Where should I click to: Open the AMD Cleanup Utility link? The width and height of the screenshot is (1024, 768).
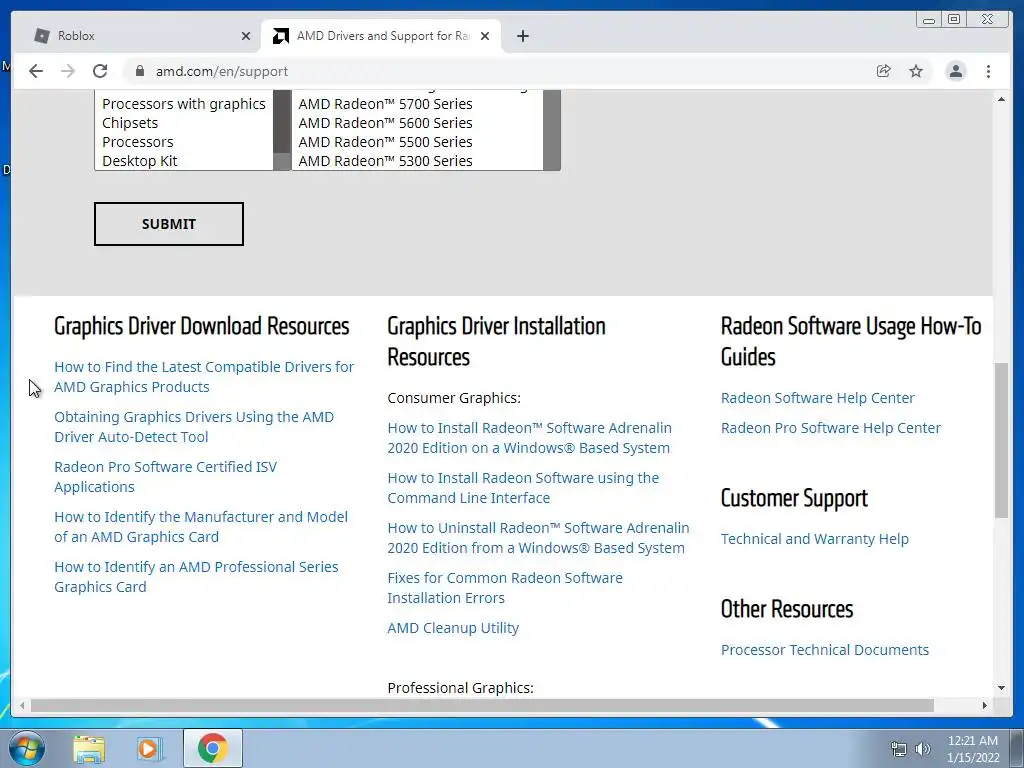point(453,628)
